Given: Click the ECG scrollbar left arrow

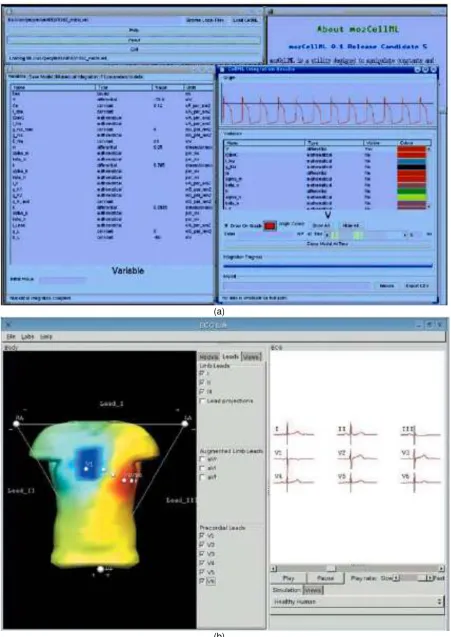Looking at the screenshot, I should click(274, 568).
